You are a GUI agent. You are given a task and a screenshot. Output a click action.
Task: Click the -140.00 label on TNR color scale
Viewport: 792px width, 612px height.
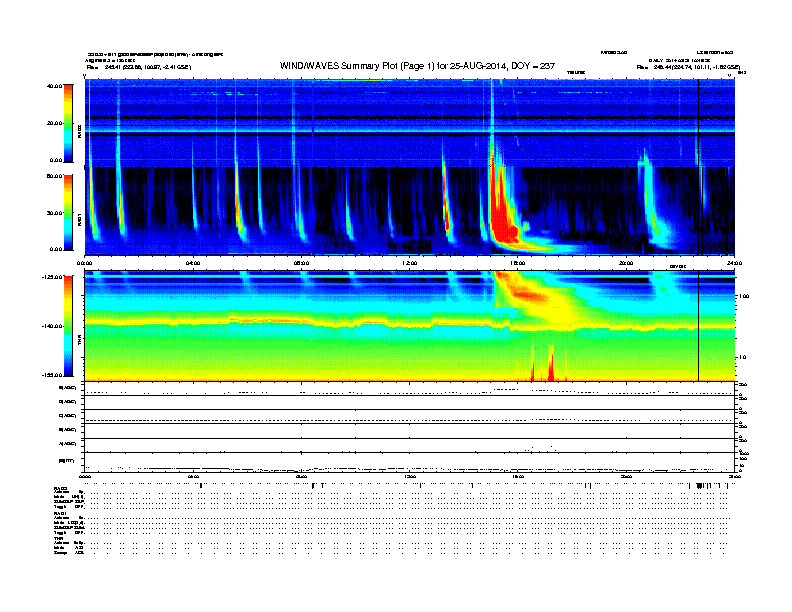tap(52, 326)
